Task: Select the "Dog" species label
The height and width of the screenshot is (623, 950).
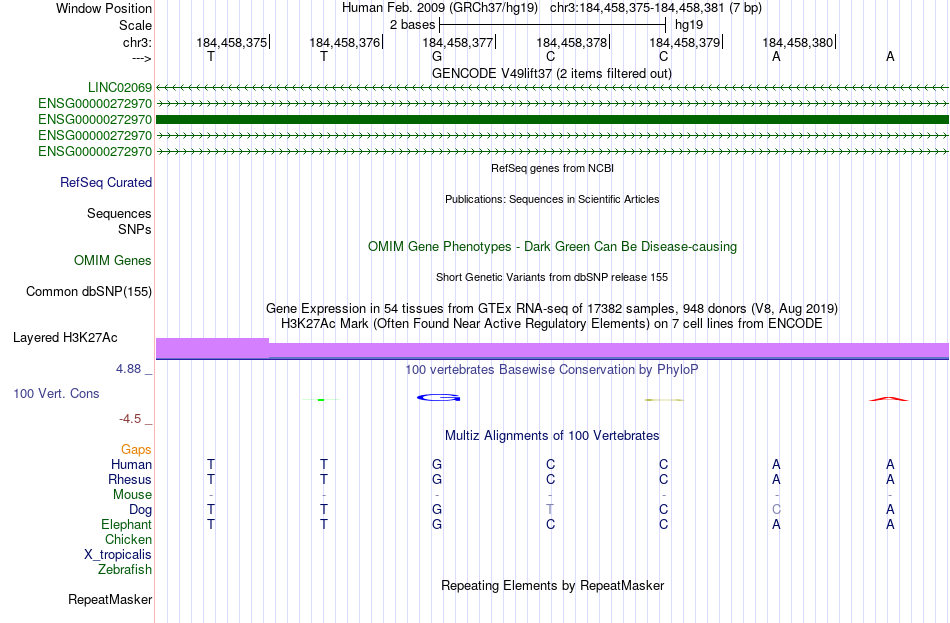Action: 140,510
